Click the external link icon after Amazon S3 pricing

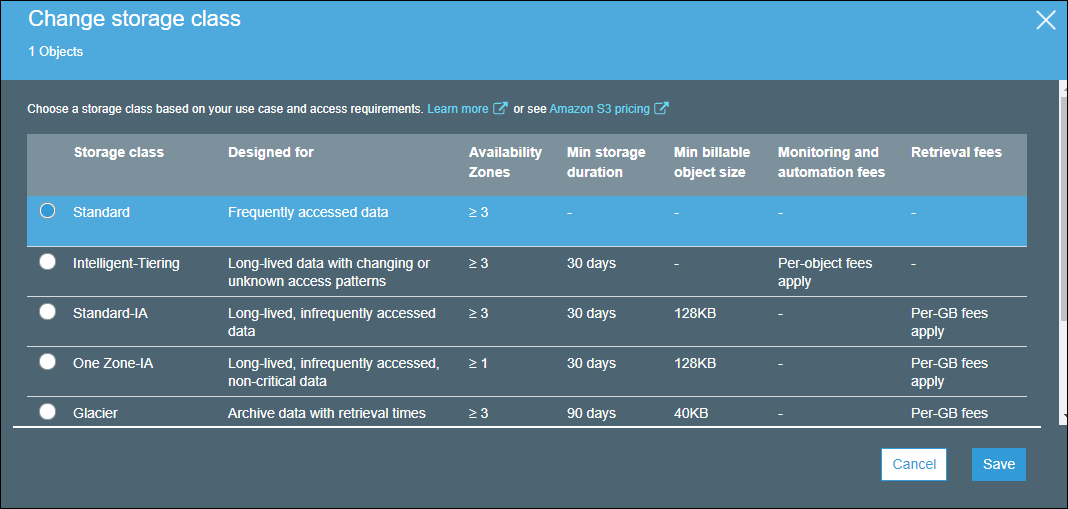point(661,109)
